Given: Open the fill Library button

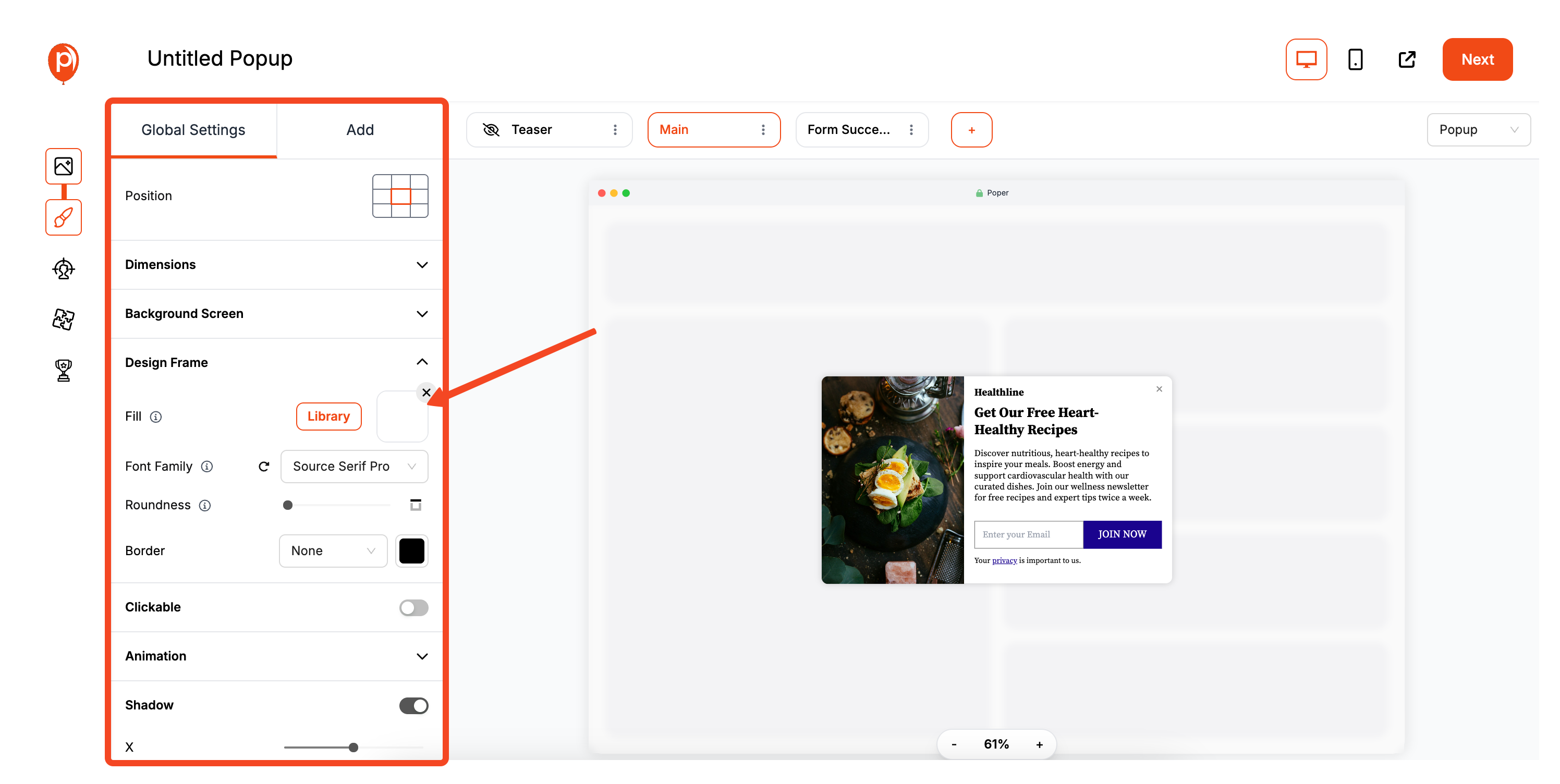Looking at the screenshot, I should click(328, 416).
